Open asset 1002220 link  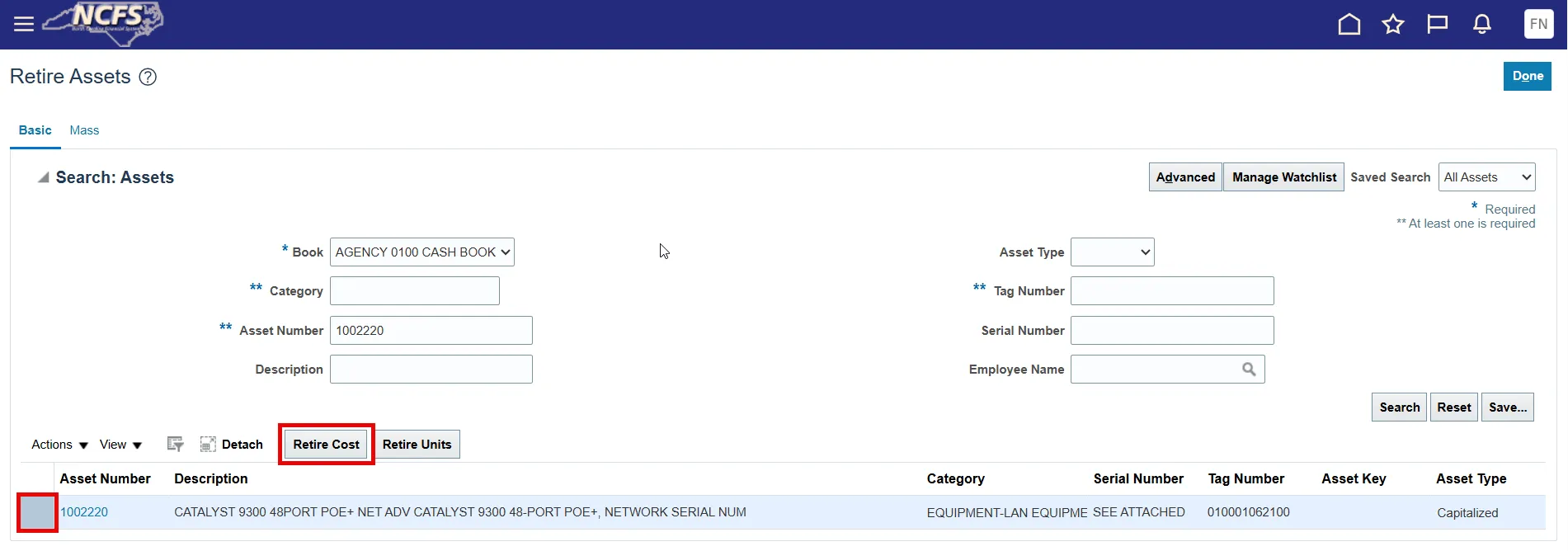point(84,511)
